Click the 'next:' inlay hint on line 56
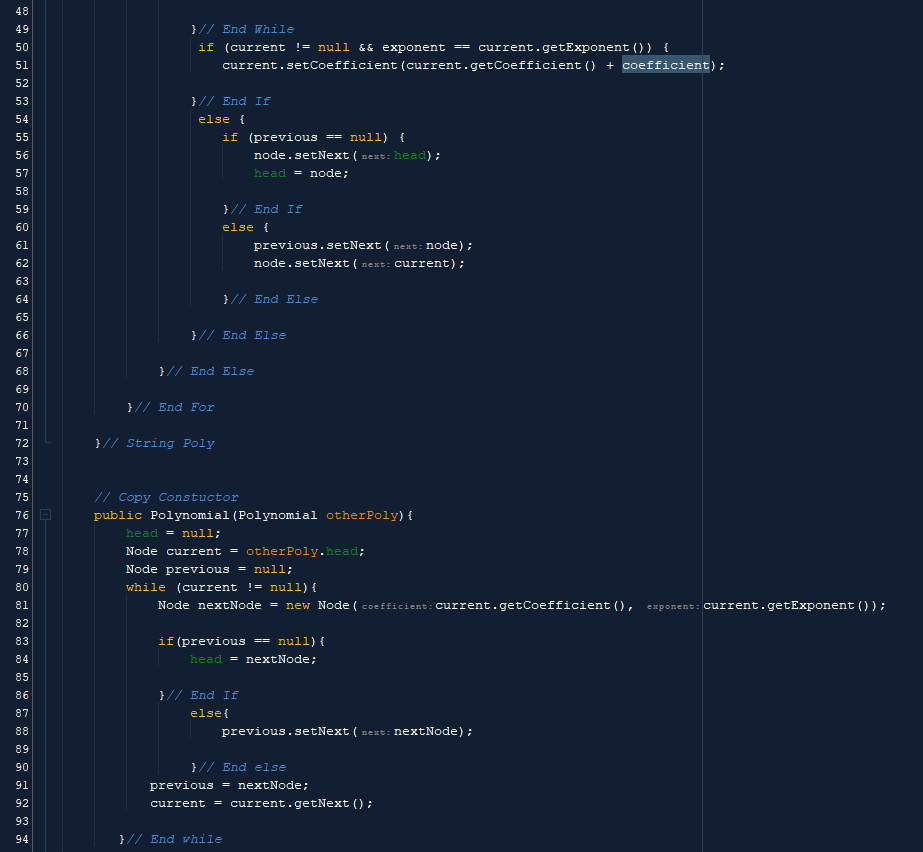Viewport: 923px width, 852px height. tap(376, 157)
